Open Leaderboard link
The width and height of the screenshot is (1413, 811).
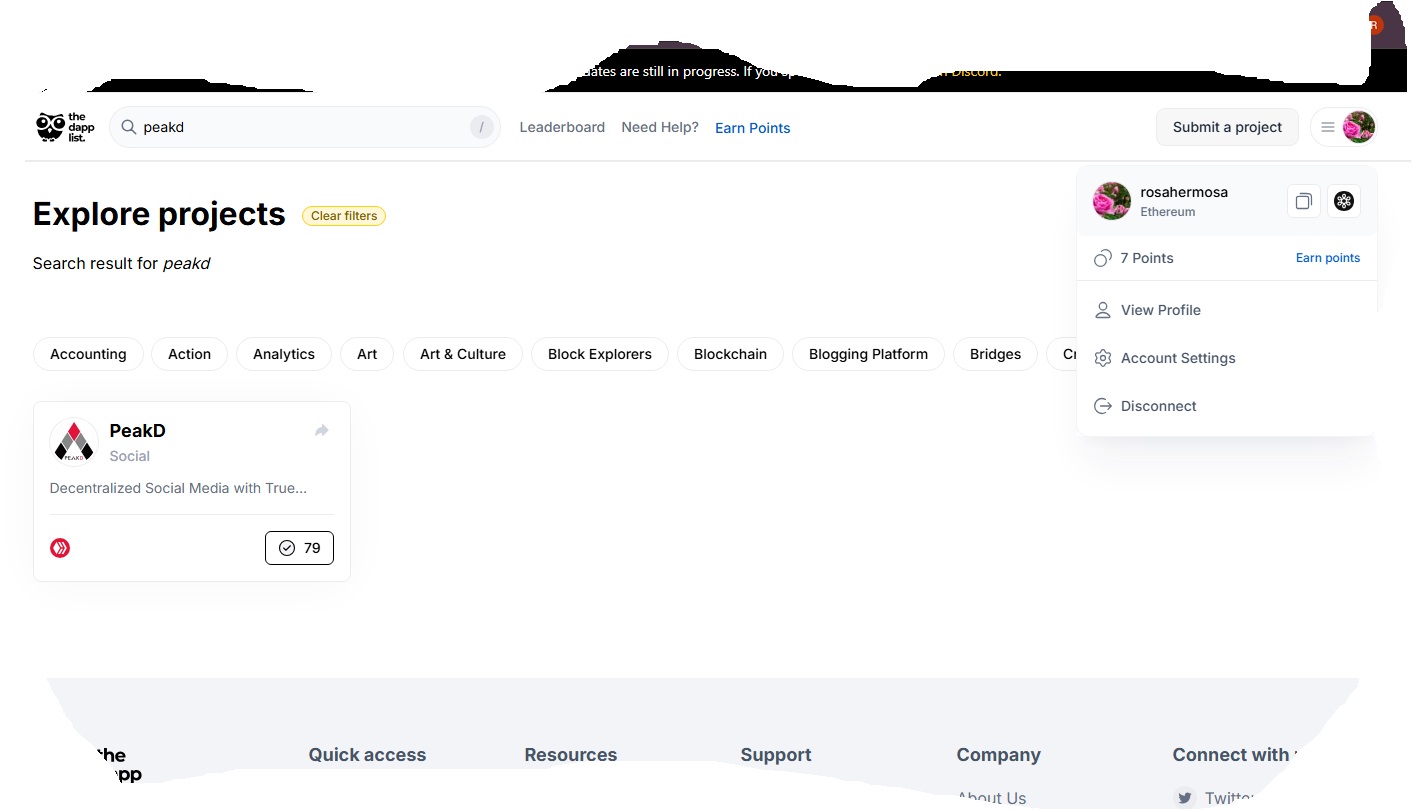[562, 127]
